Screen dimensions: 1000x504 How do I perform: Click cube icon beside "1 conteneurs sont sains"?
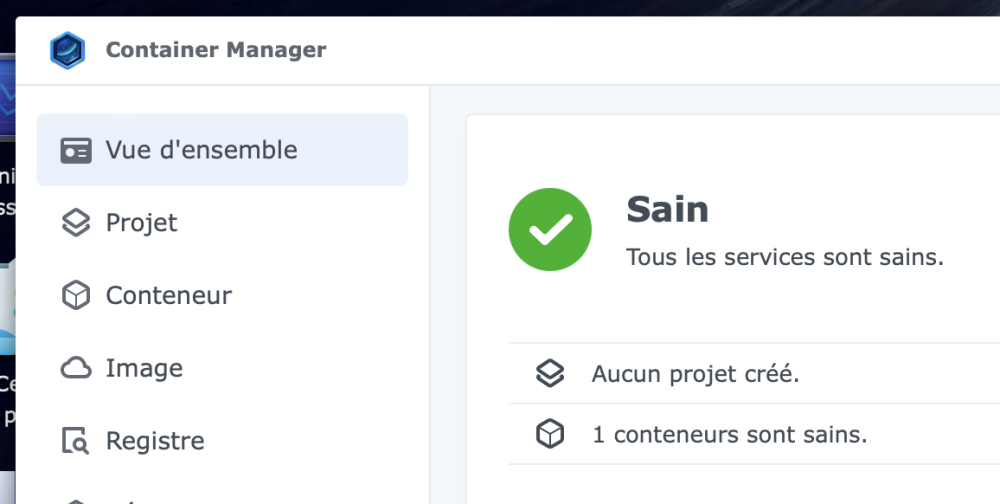550,435
